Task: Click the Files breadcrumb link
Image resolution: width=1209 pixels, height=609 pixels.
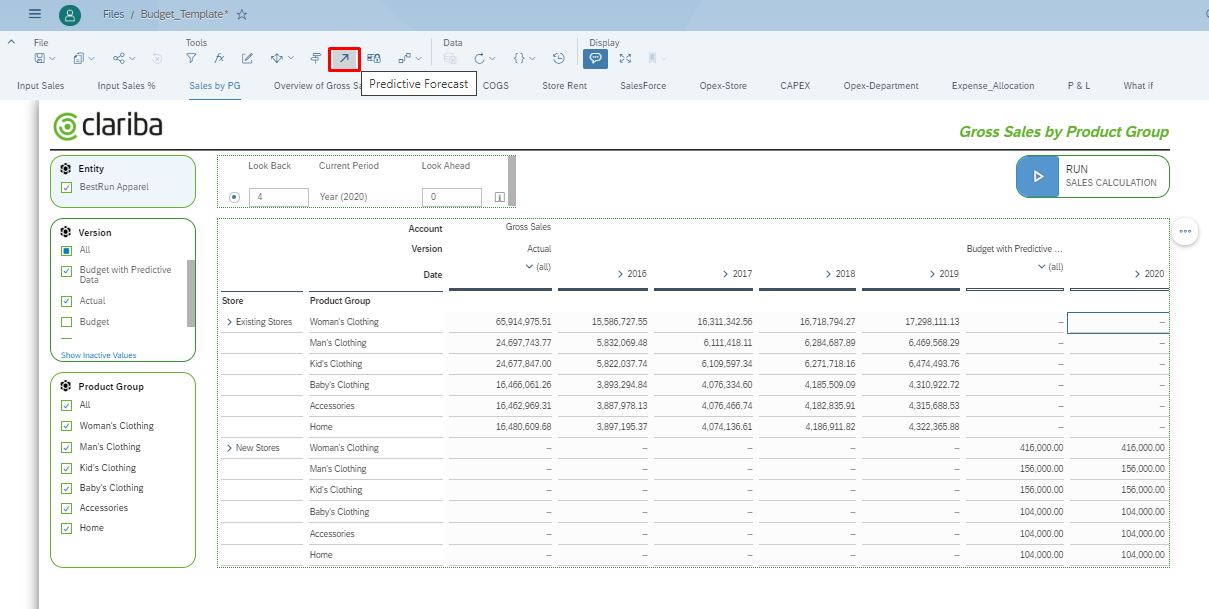Action: (114, 15)
